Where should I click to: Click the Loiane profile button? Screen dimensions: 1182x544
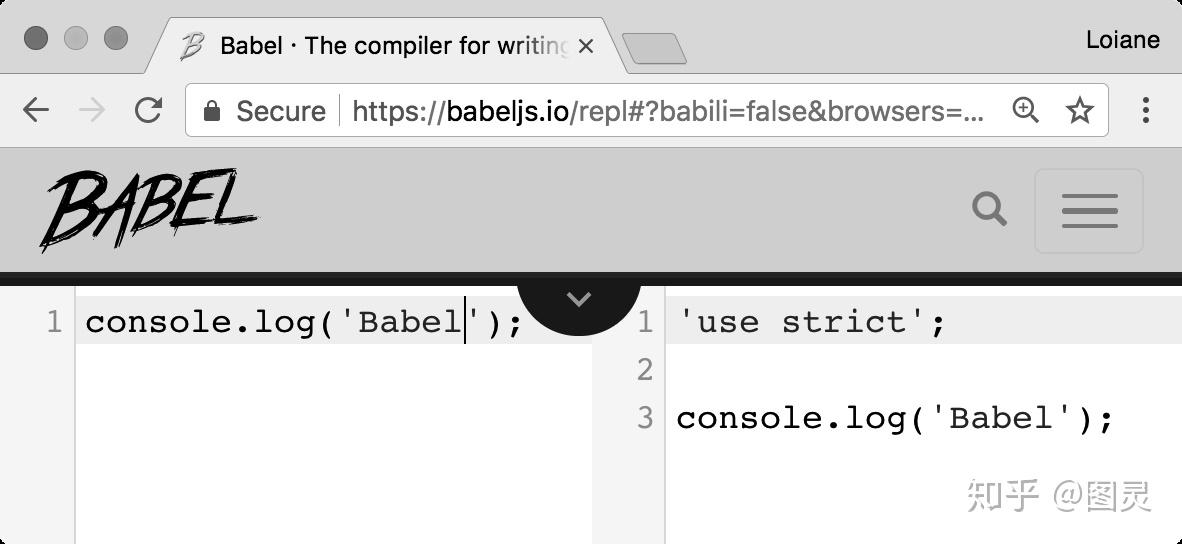(x=1122, y=40)
